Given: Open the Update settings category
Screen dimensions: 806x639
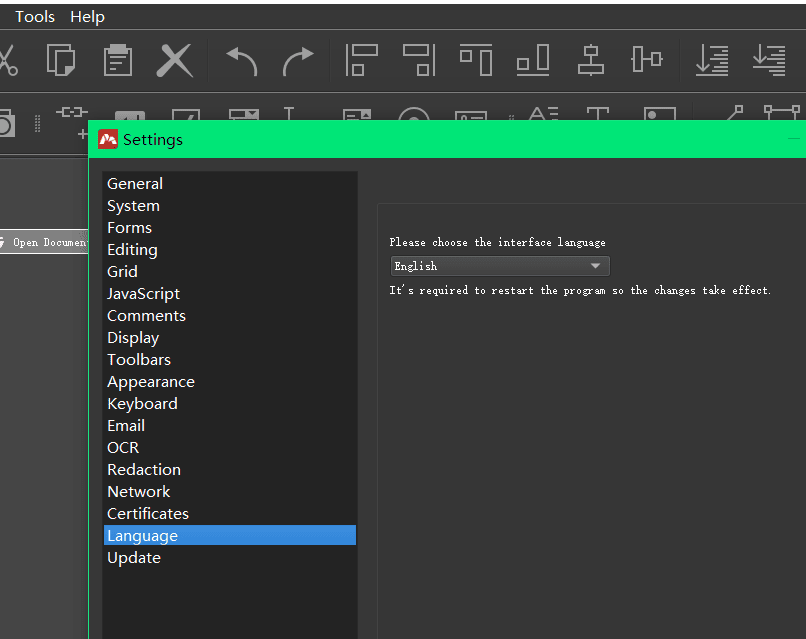Looking at the screenshot, I should [x=134, y=558].
